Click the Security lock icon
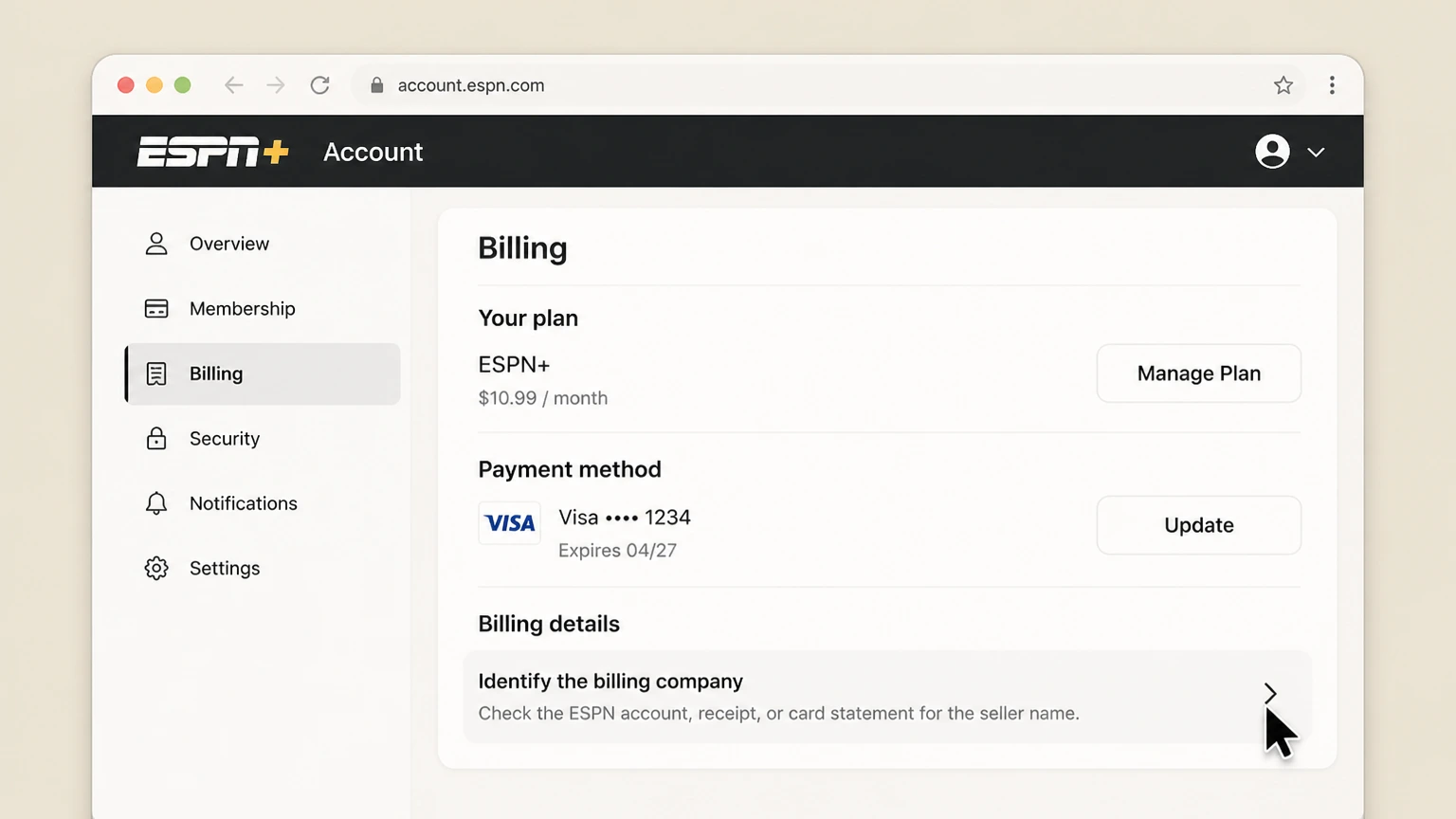 (x=156, y=438)
